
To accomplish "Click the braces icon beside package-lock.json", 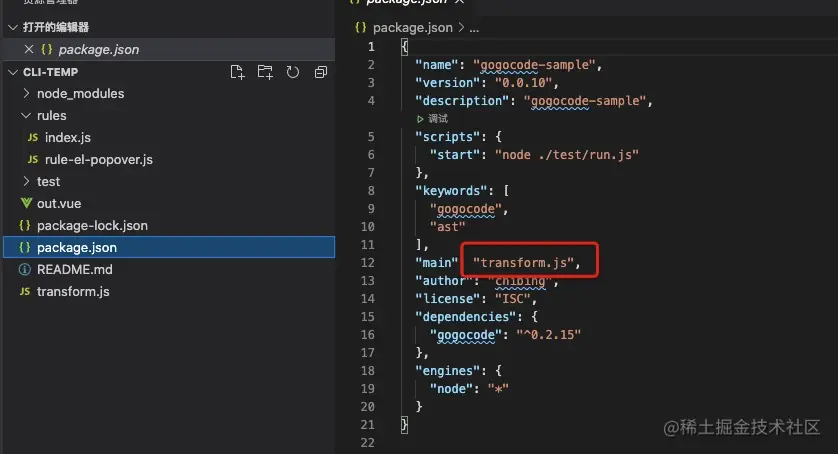I will [25, 226].
